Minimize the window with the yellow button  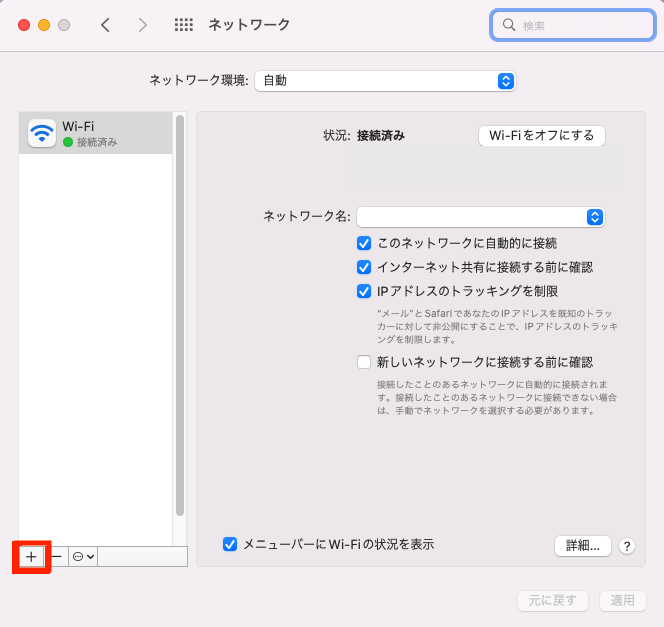44,25
